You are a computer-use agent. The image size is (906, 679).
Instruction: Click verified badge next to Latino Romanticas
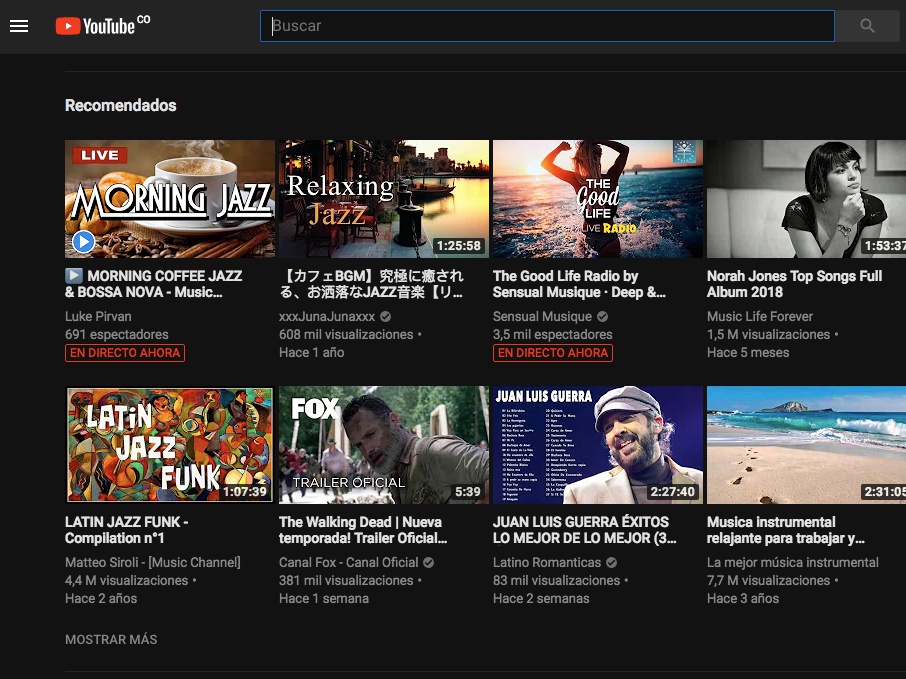pyautogui.click(x=611, y=562)
